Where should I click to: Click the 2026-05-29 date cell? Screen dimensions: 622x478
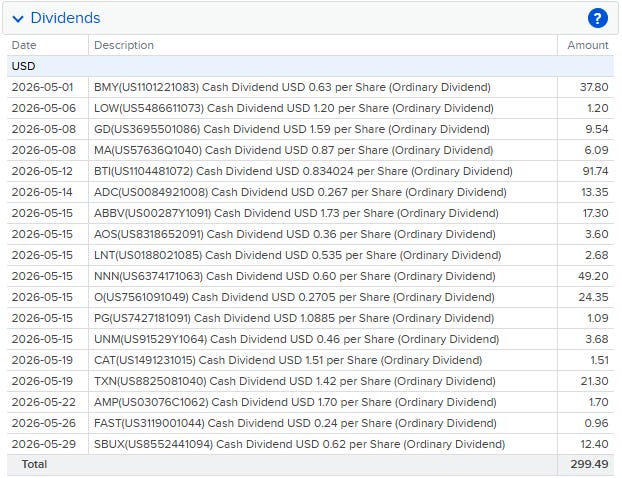[44, 445]
